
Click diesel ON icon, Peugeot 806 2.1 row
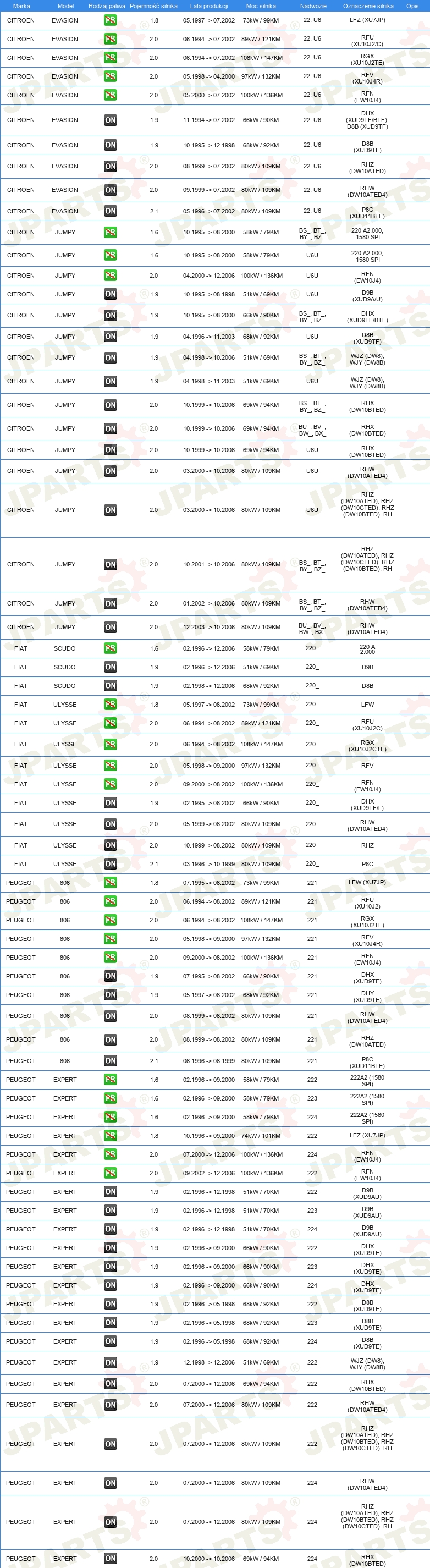point(110,1061)
